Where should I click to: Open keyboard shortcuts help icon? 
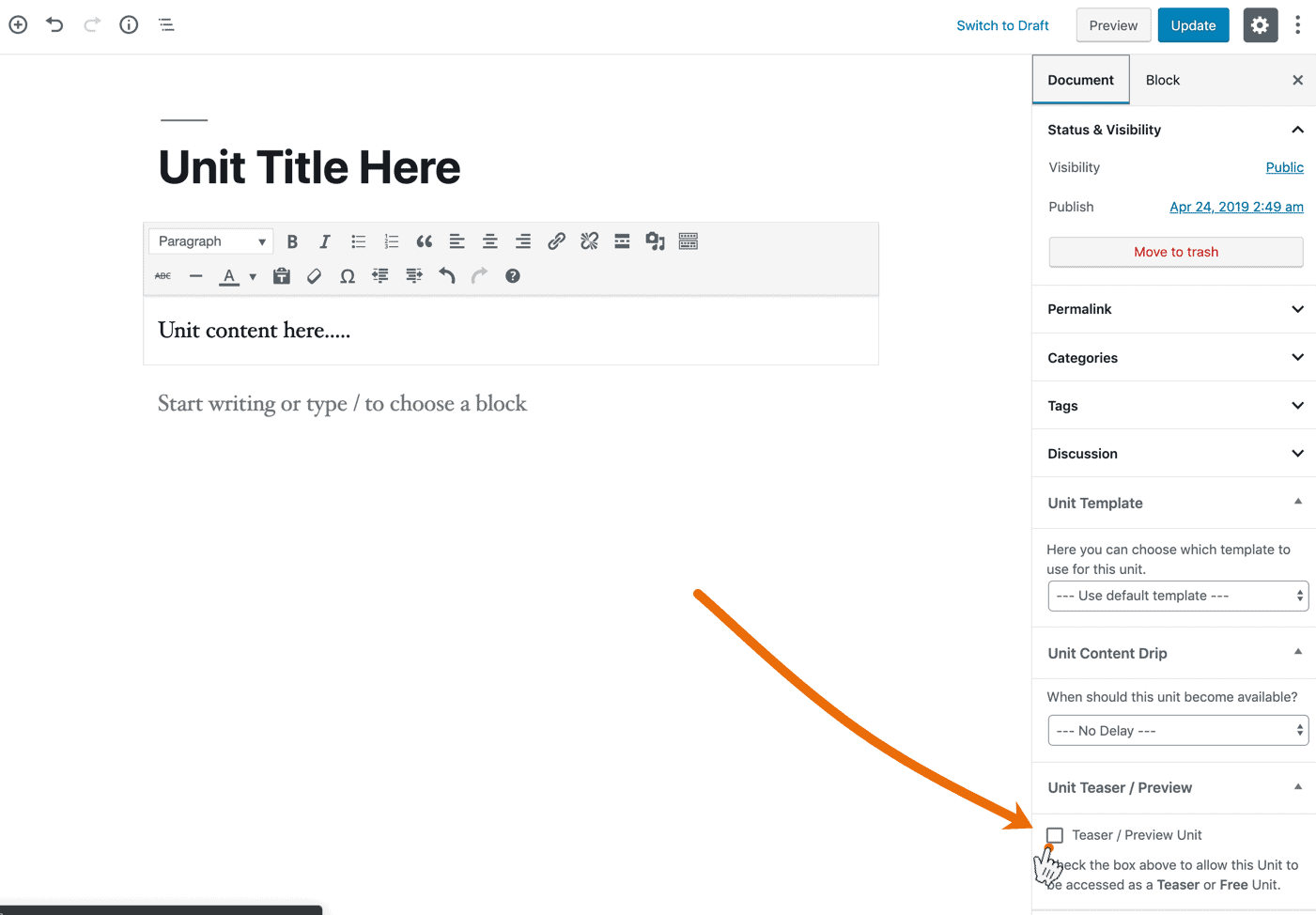[513, 276]
